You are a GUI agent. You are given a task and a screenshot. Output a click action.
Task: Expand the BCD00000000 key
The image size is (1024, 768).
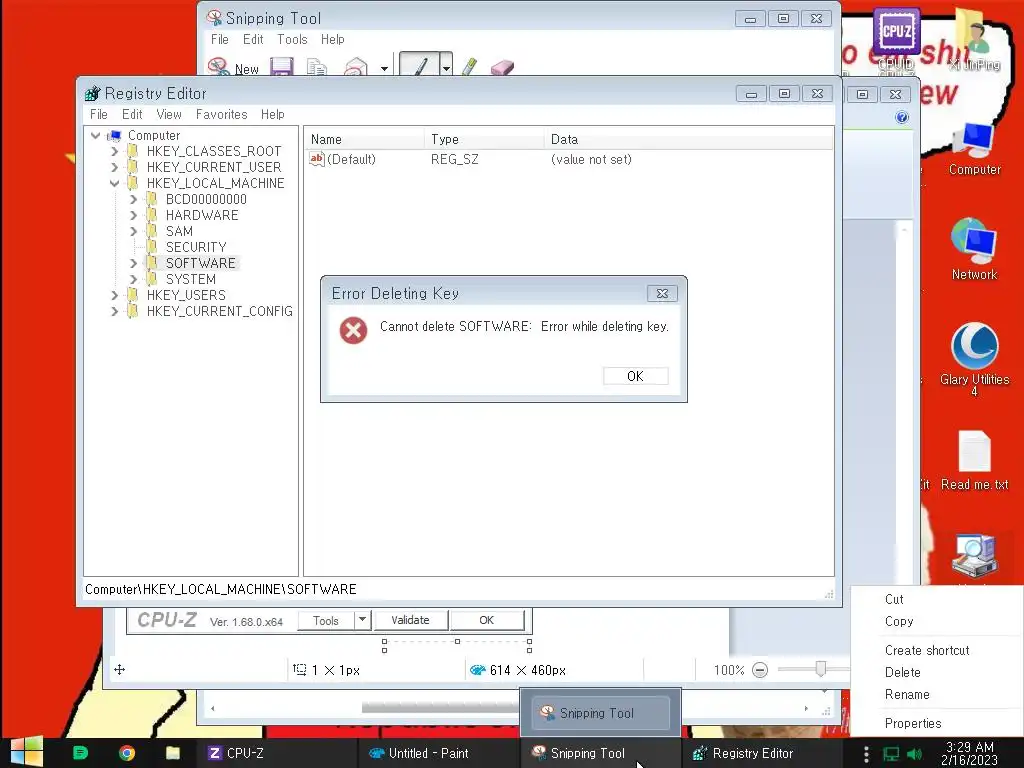pos(133,199)
